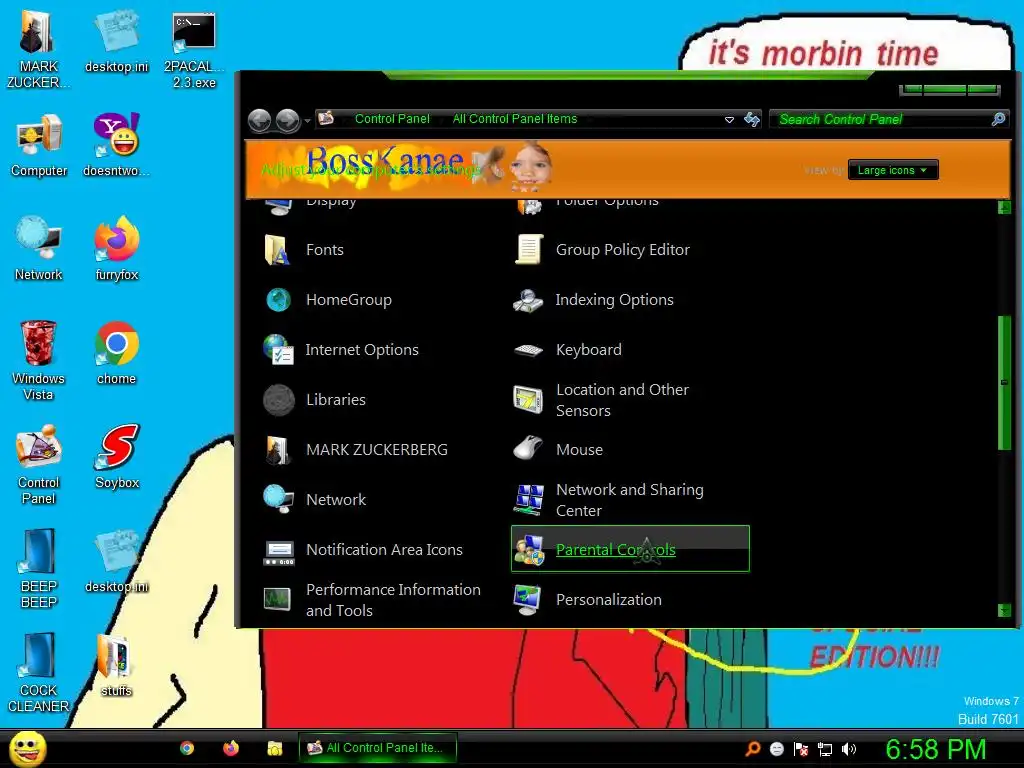This screenshot has width=1024, height=768.
Task: Click the scrollbar down arrow in Control Panel
Action: point(1004,610)
